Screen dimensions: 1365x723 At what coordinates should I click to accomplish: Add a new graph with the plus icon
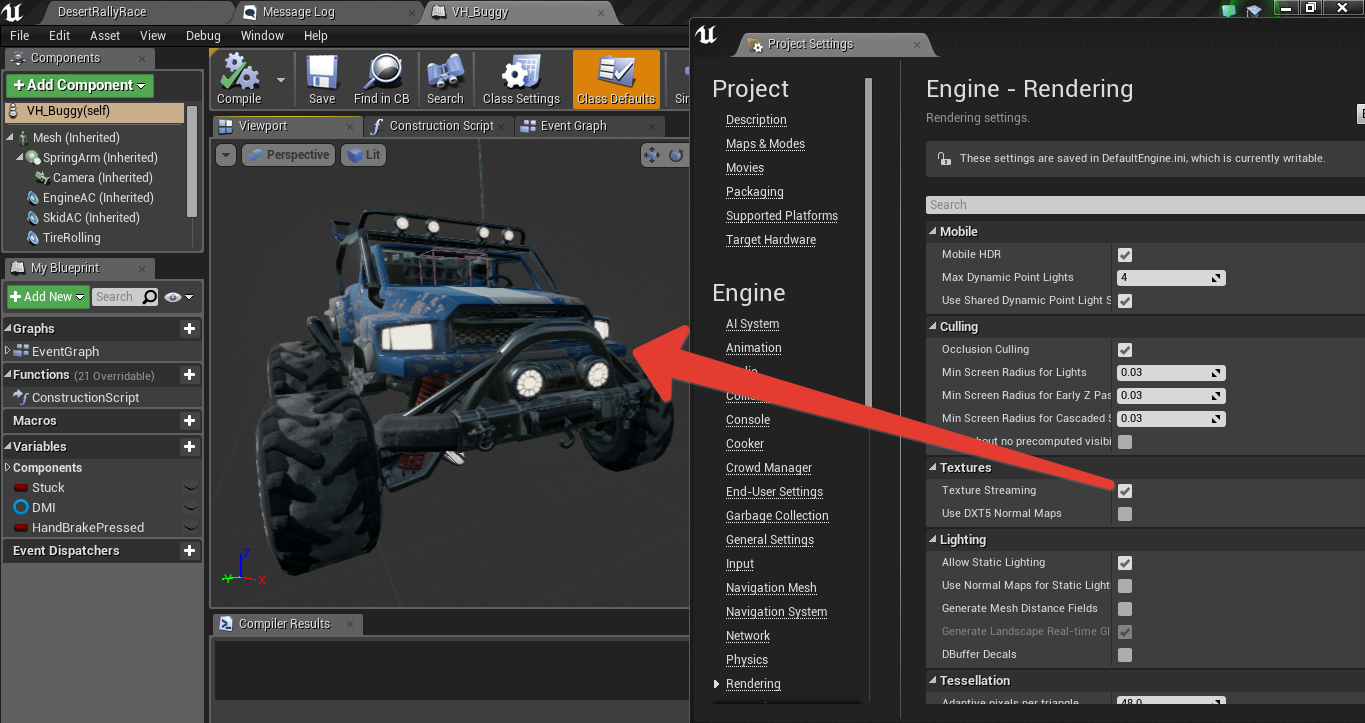(189, 329)
